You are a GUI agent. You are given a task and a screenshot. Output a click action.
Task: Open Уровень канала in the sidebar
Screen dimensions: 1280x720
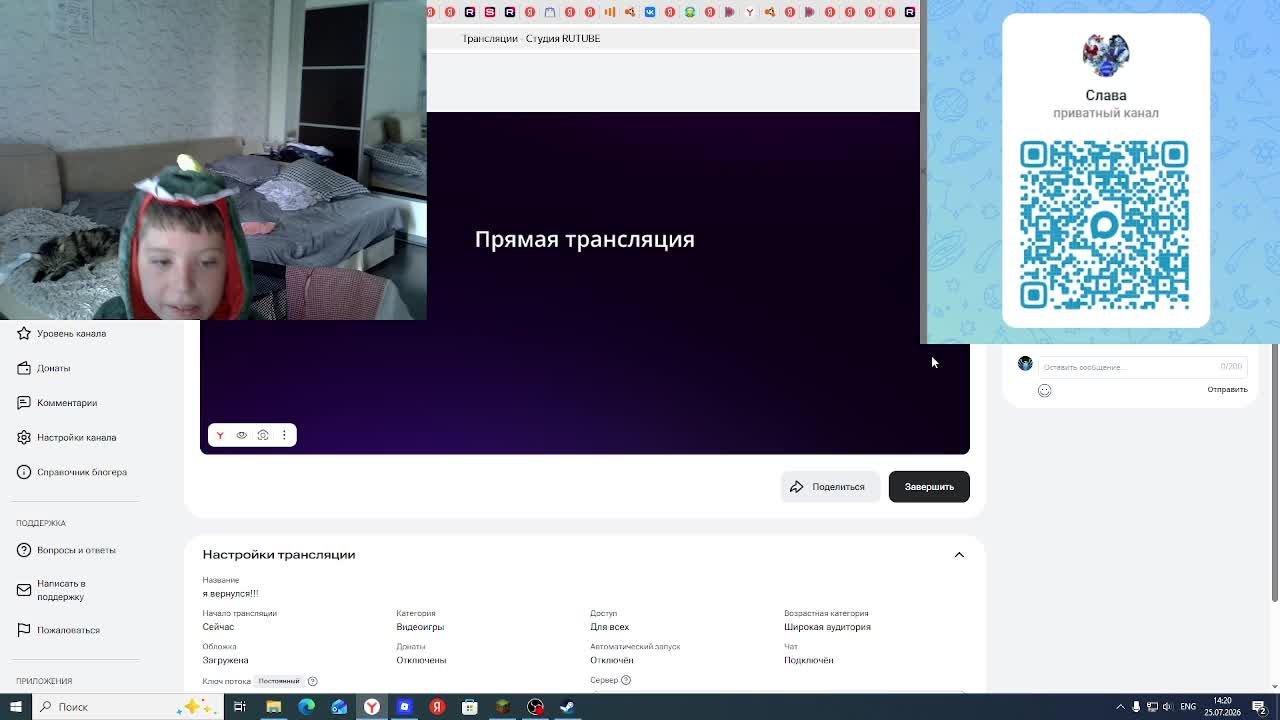(61, 333)
